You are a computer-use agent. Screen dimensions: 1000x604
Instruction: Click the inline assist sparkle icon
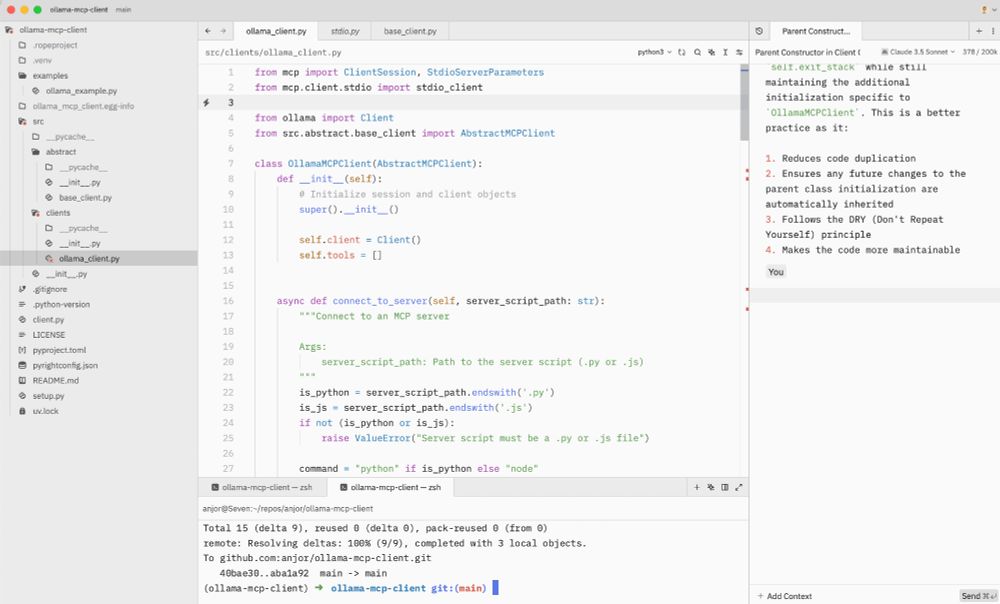click(x=711, y=52)
